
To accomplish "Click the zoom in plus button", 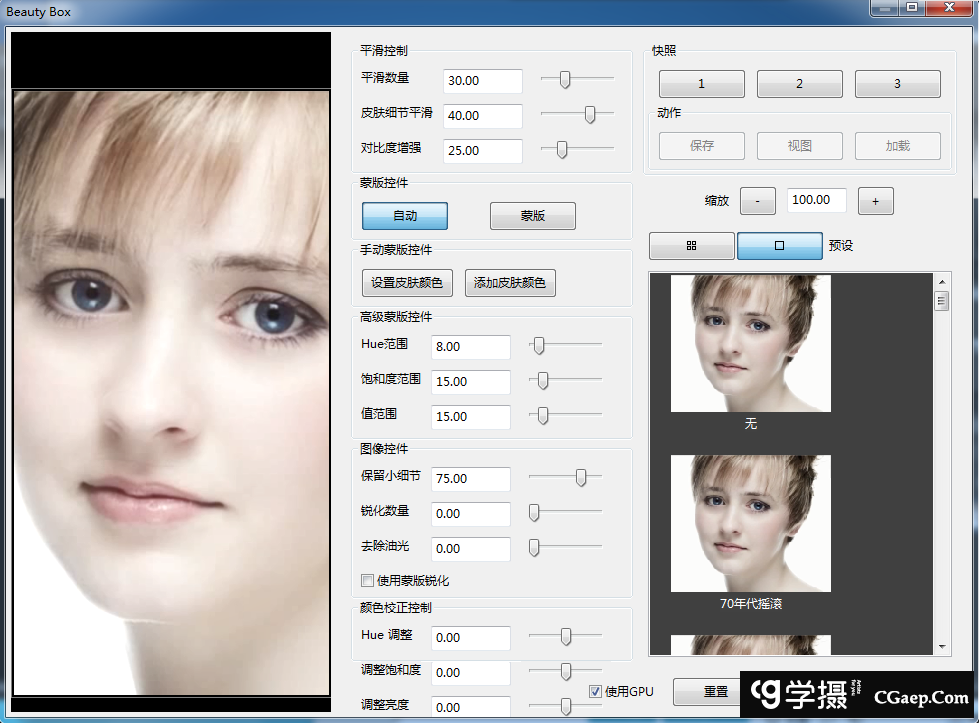I will (875, 201).
